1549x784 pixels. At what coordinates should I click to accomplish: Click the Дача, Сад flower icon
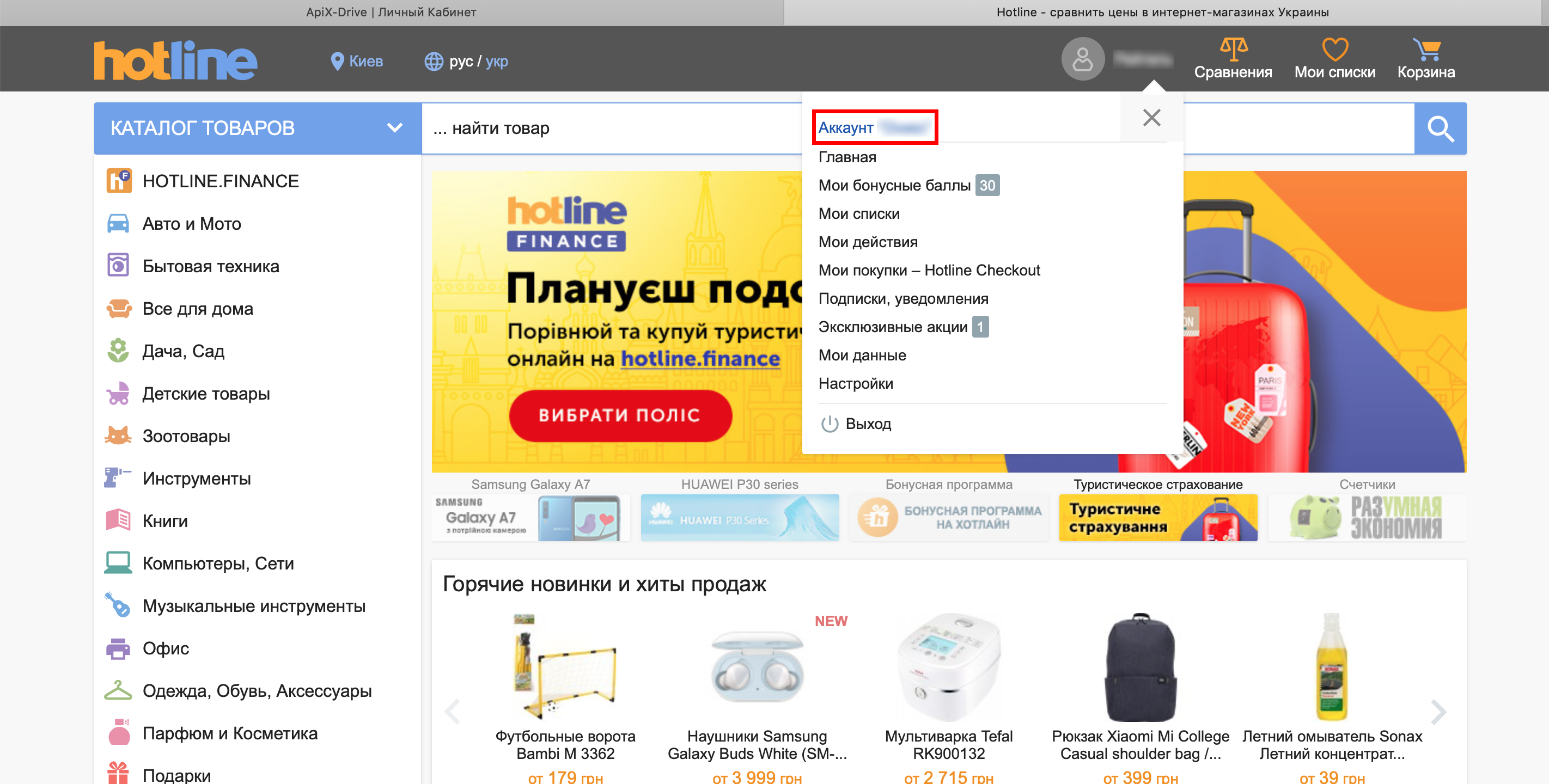tap(118, 351)
